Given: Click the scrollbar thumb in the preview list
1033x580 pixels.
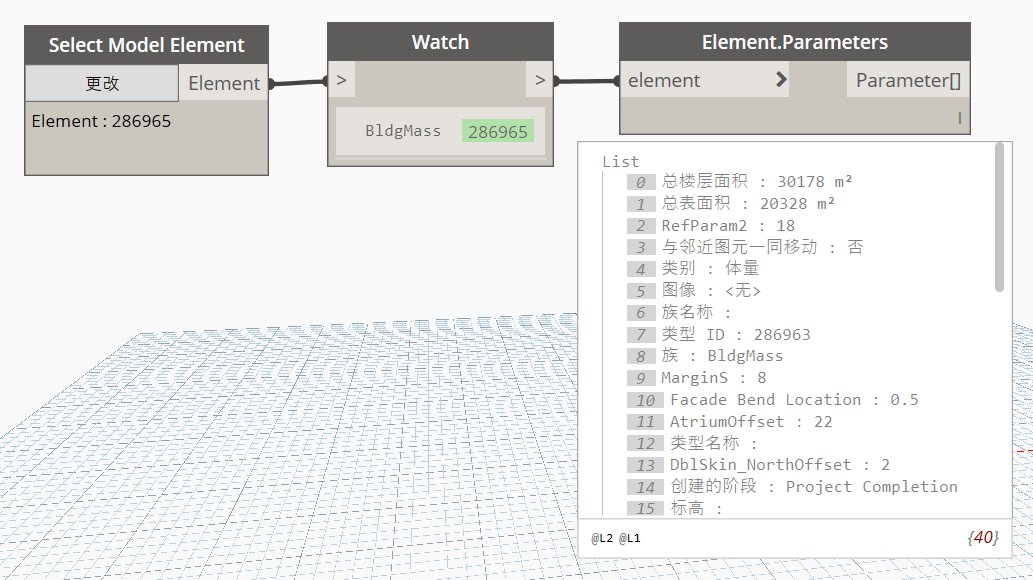Looking at the screenshot, I should 999,218.
